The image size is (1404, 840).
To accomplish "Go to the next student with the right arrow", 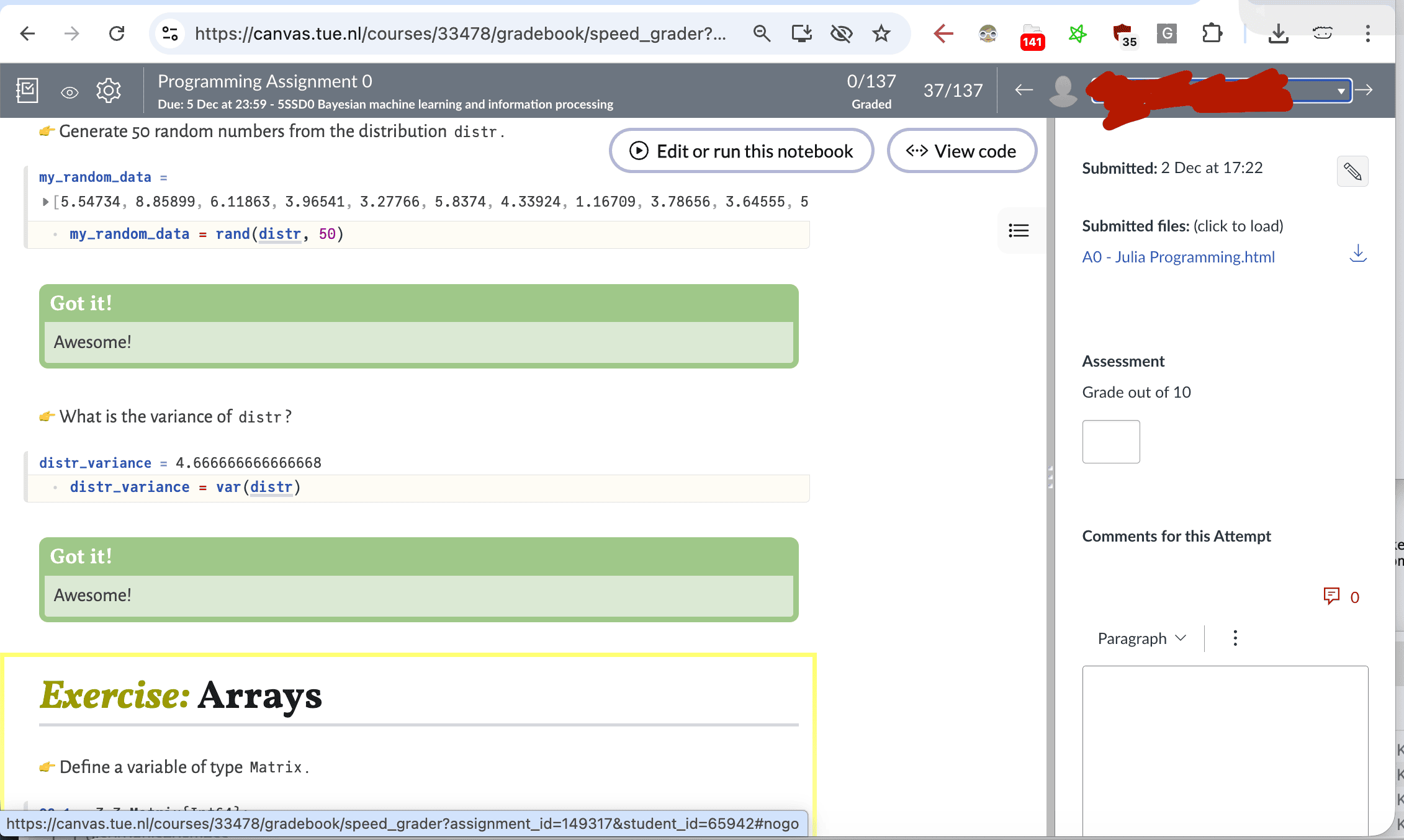I will 1364,90.
